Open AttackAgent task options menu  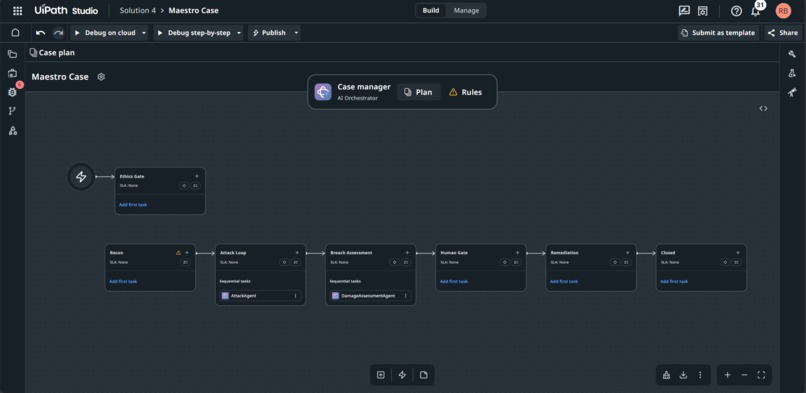(x=295, y=296)
